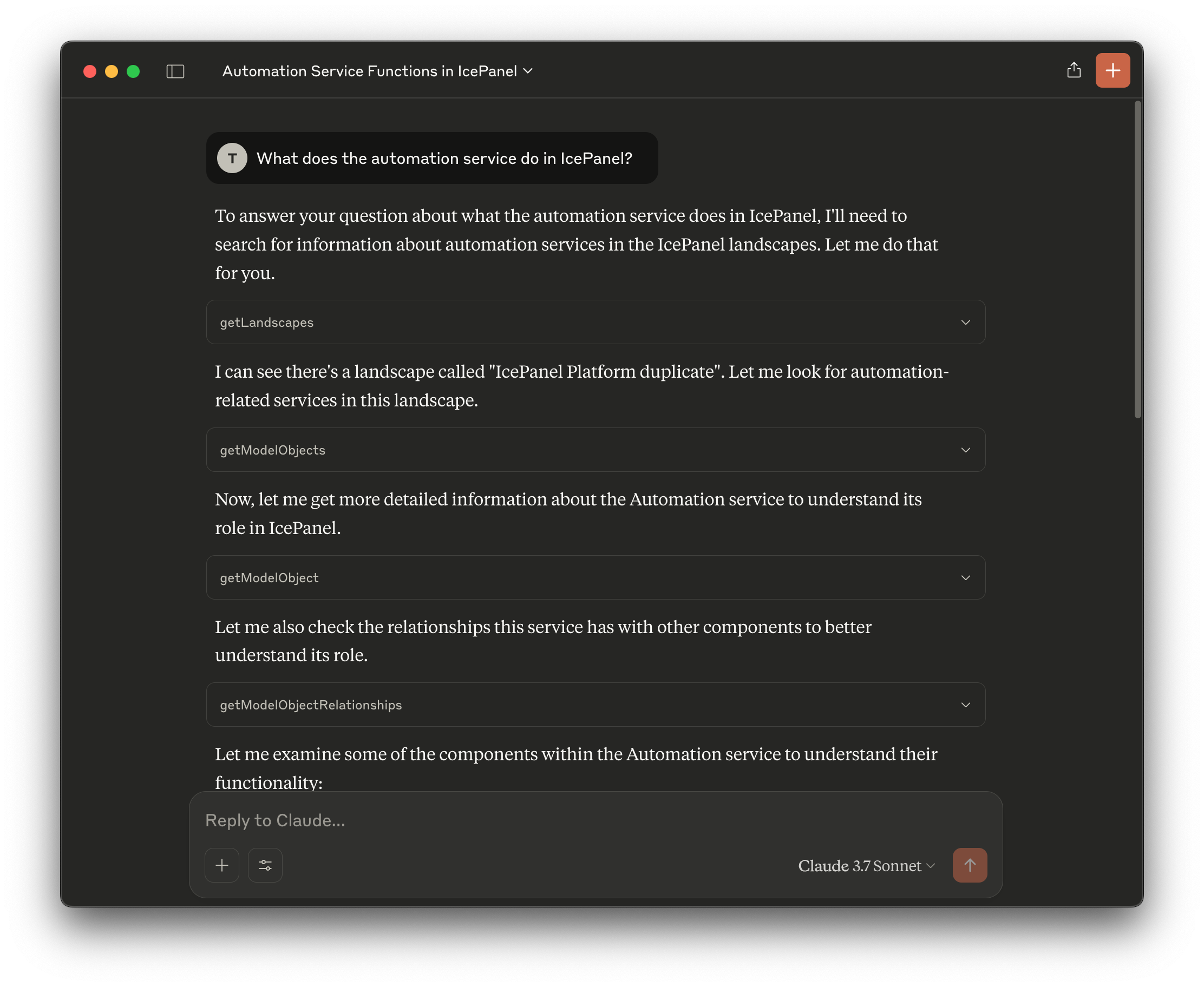Click the user avatar T
This screenshot has width=1204, height=987.
(x=232, y=158)
